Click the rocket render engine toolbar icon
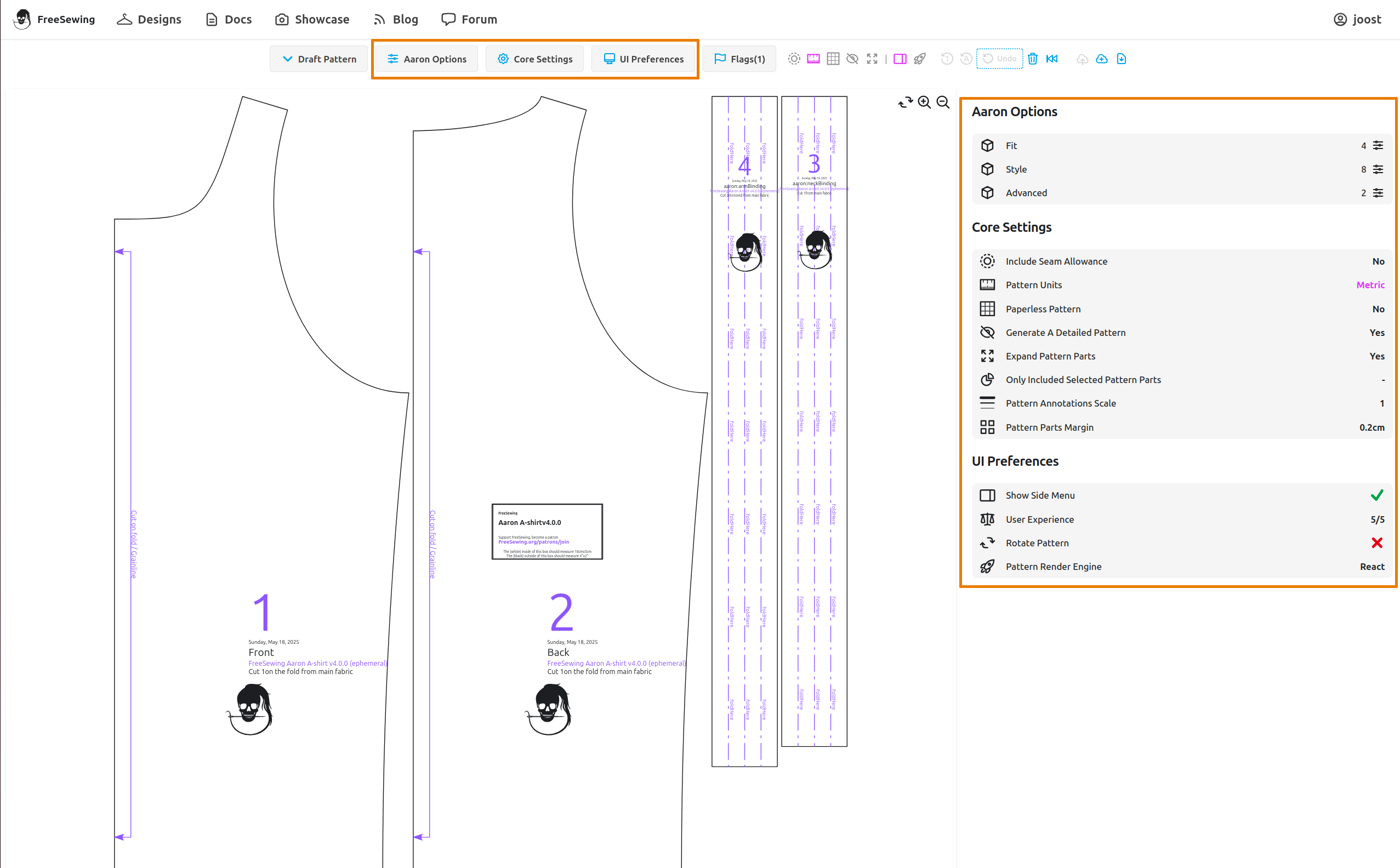This screenshot has width=1400, height=868. coord(919,59)
